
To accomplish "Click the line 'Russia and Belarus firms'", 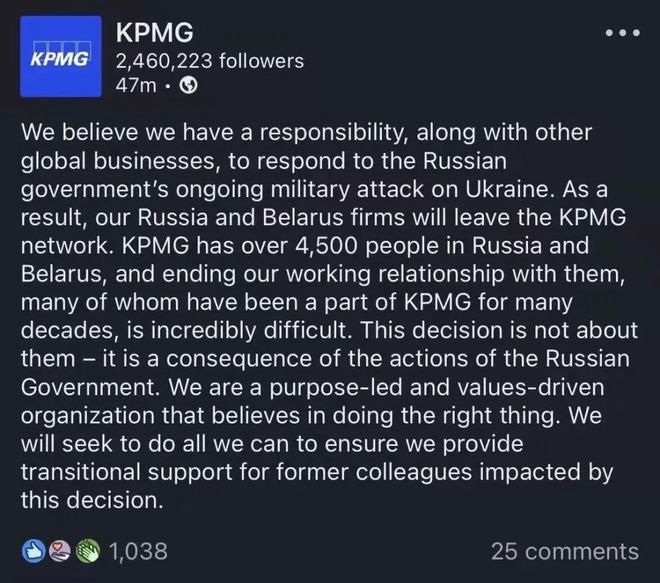I will 323,218.
